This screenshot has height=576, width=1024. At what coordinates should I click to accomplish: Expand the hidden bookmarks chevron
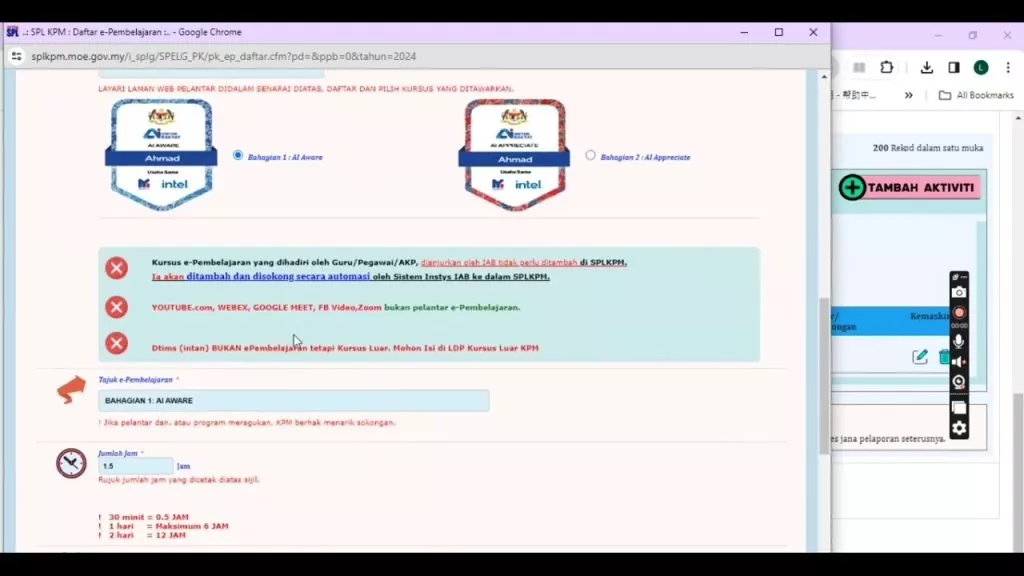click(x=908, y=95)
